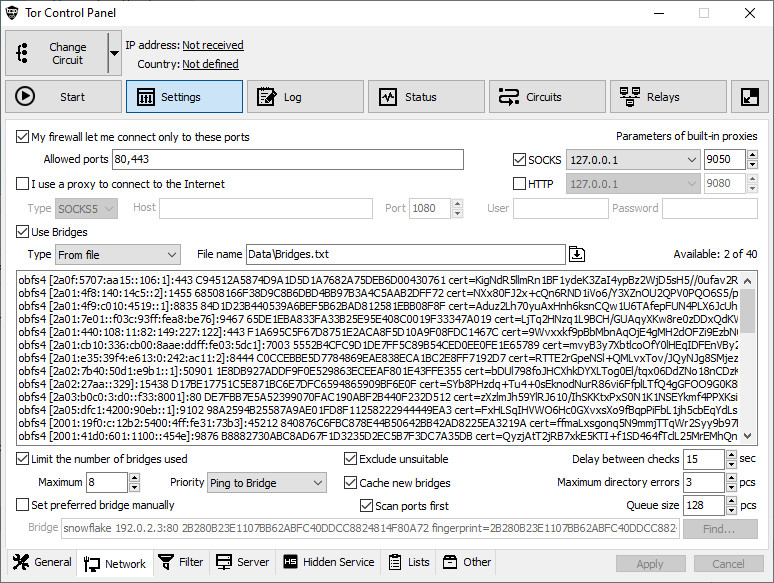The image size is (774, 583).
Task: Toggle the Cache new bridges checkbox
Action: [x=350, y=482]
